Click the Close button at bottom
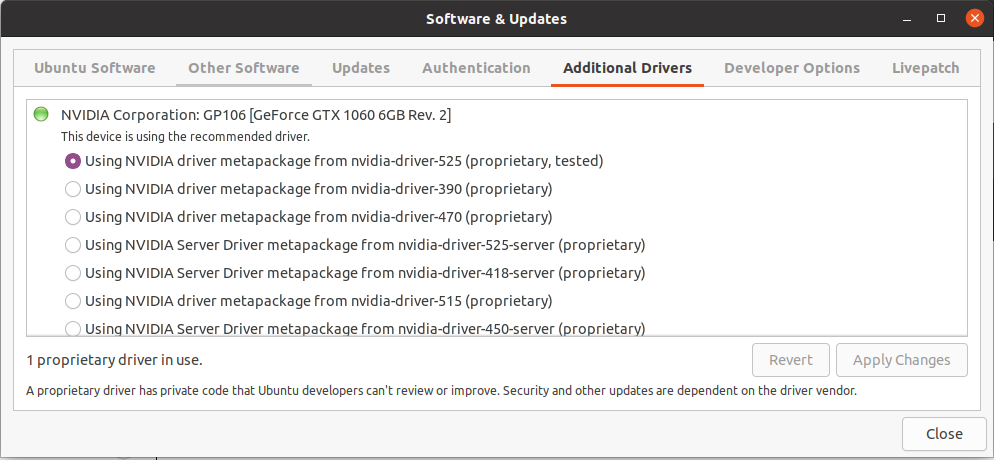 point(944,434)
